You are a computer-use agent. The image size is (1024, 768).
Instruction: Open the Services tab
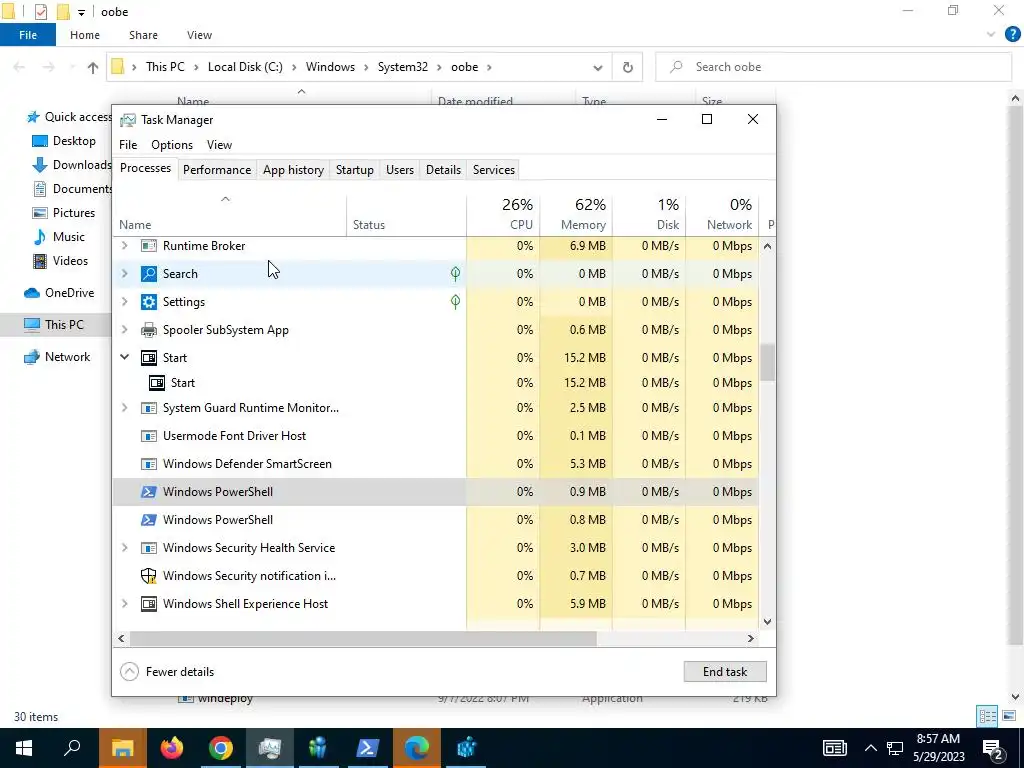coord(494,170)
